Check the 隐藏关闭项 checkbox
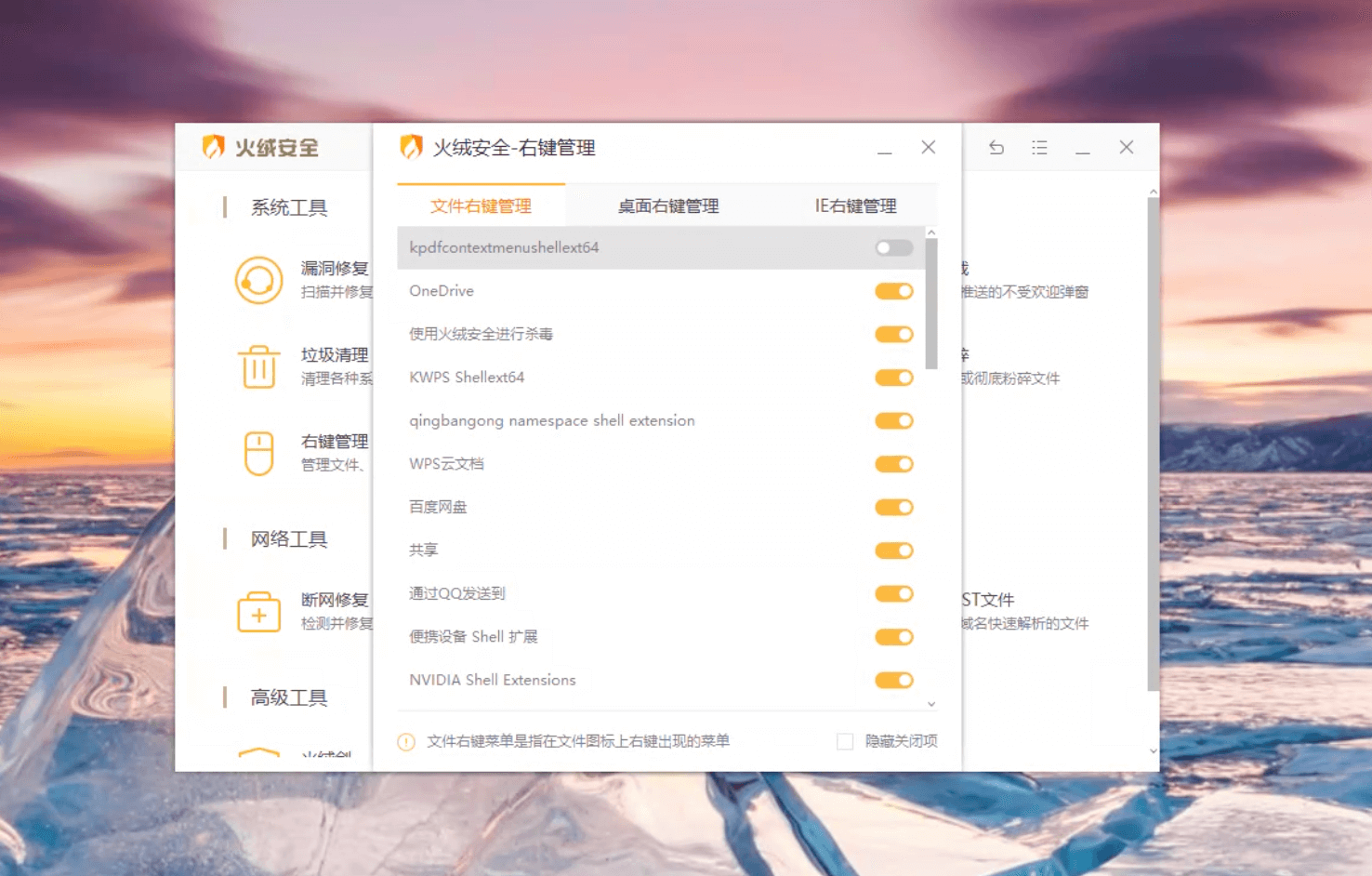The height and width of the screenshot is (876, 1372). point(845,741)
